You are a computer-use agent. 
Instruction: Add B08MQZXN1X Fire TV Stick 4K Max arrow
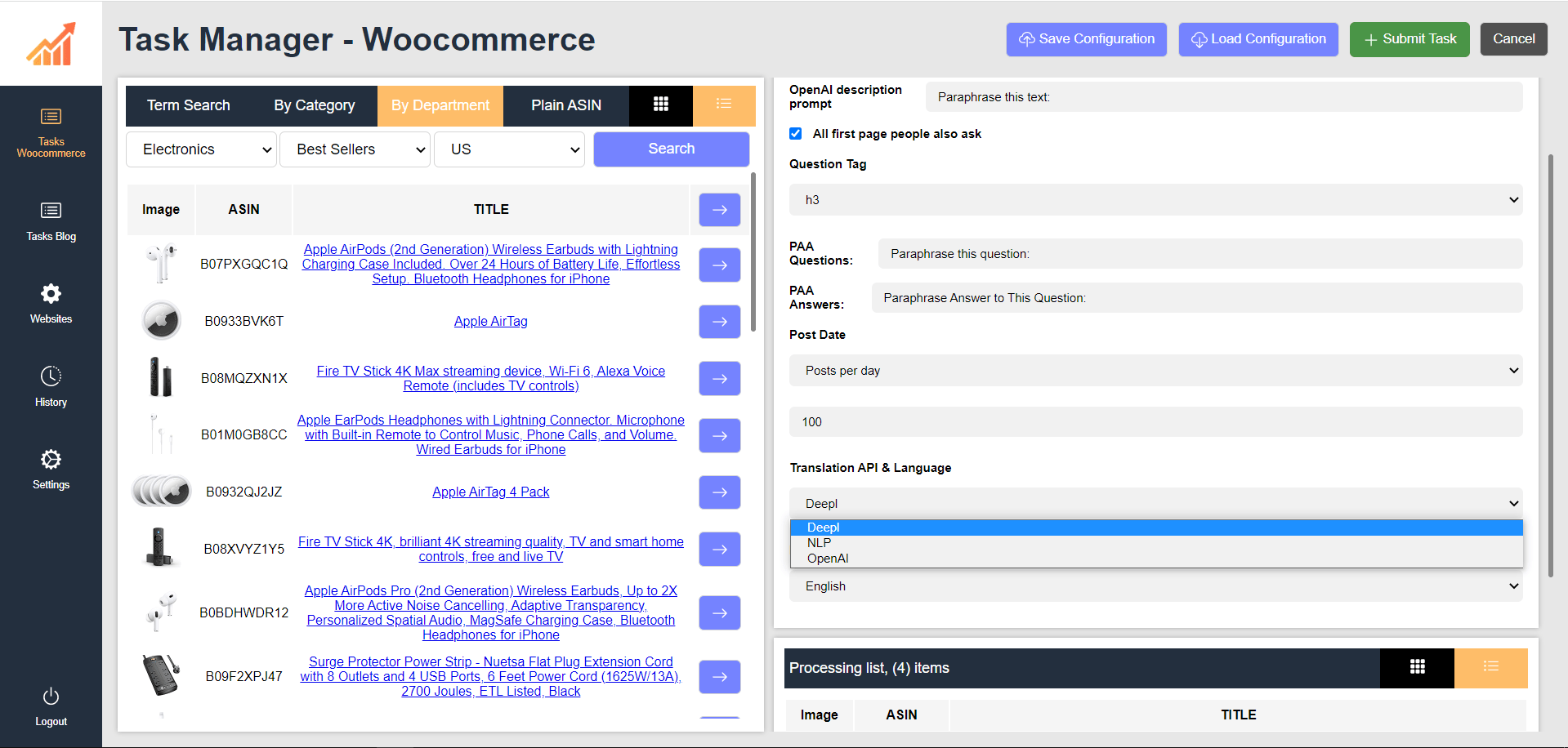(720, 379)
